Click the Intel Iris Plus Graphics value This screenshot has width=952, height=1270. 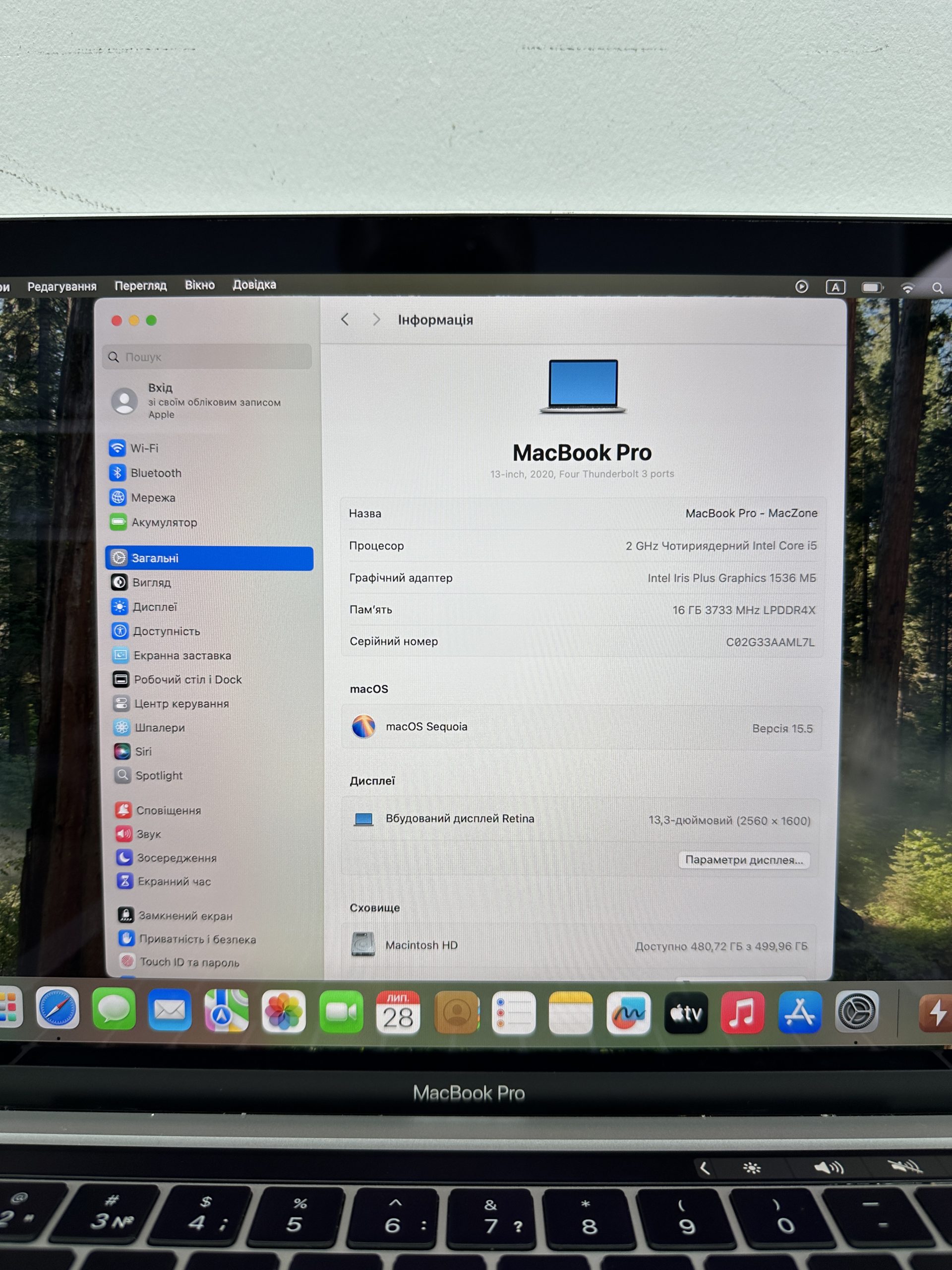732,577
